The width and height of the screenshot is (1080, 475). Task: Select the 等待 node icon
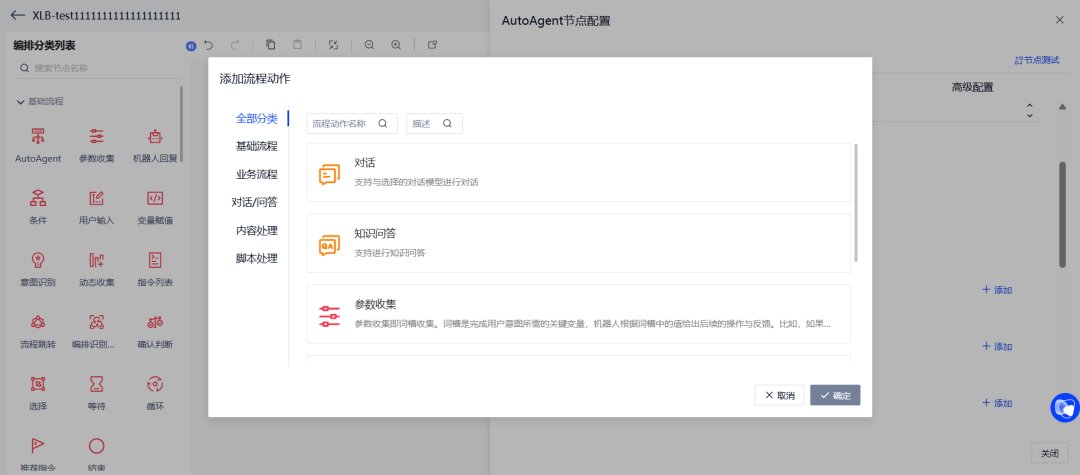click(x=96, y=383)
